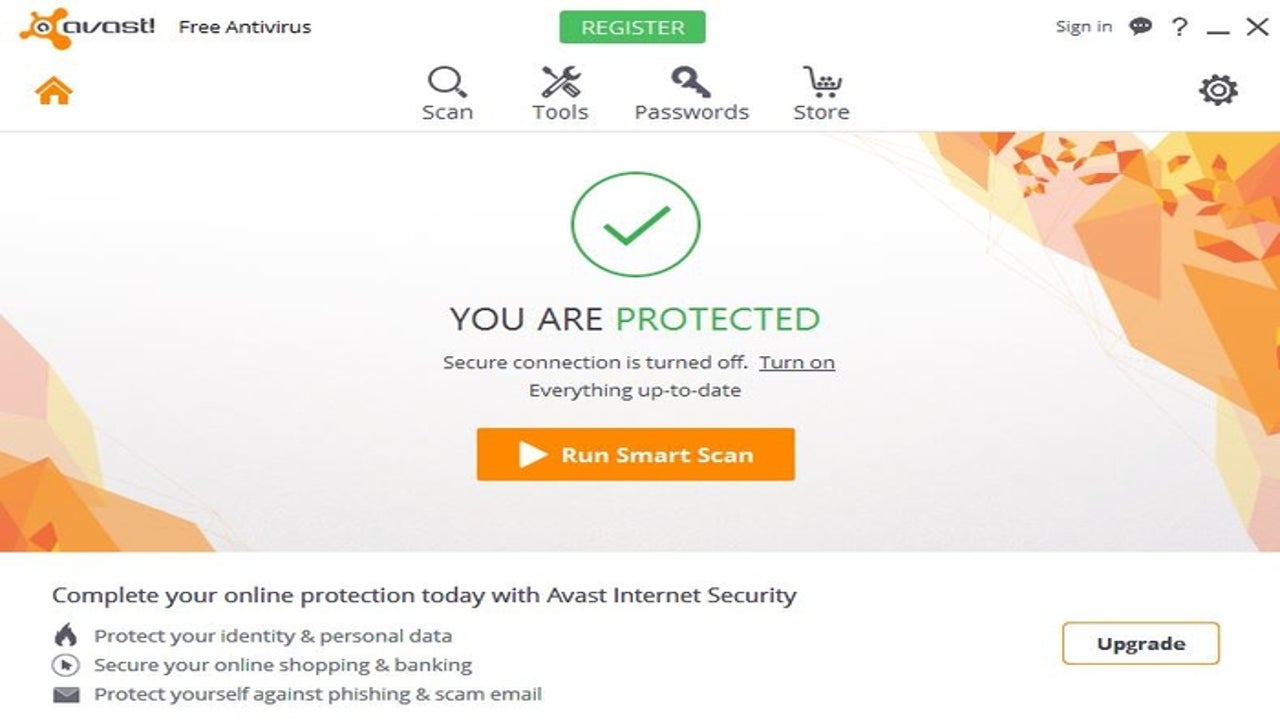Open support chat via the speech bubble icon

(1140, 26)
